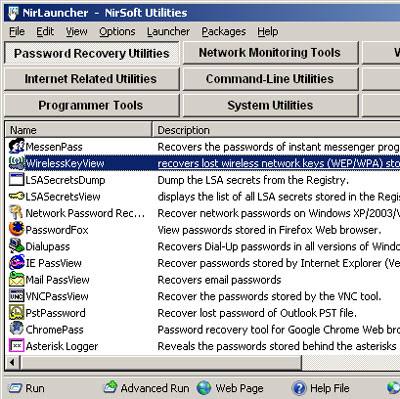Open the Packages menu
Screen dimensions: 400x399
(224, 31)
